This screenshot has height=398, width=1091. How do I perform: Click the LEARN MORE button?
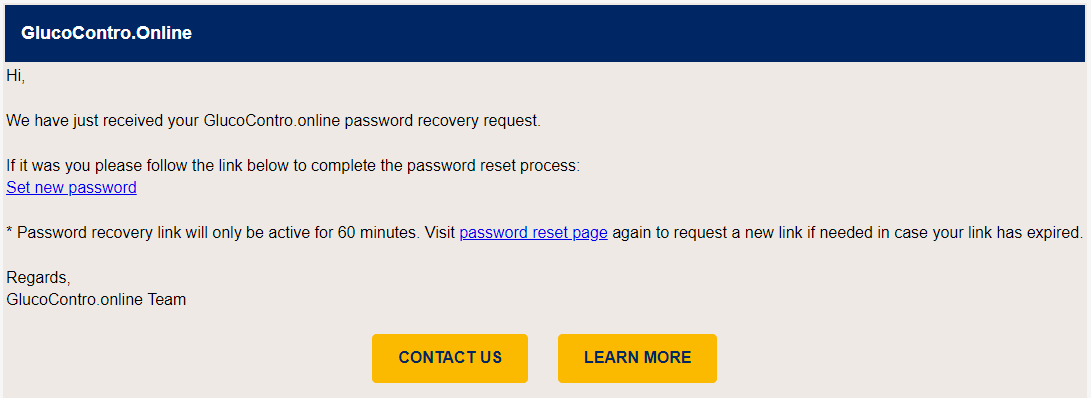[x=637, y=358]
